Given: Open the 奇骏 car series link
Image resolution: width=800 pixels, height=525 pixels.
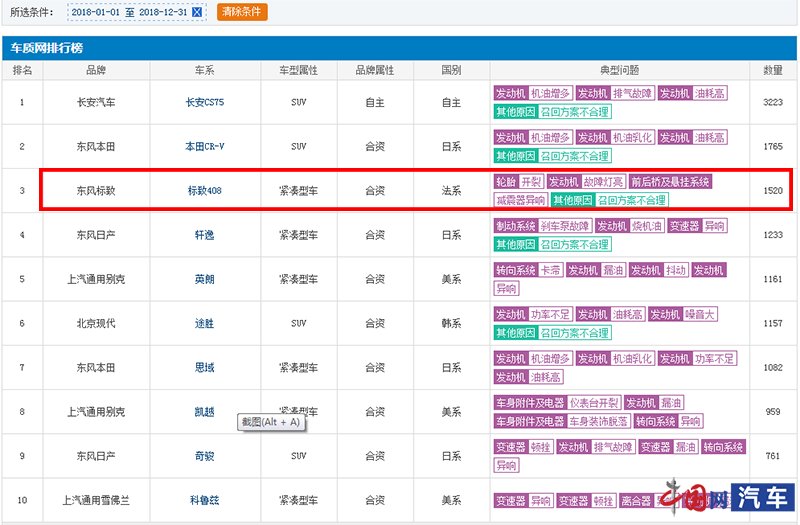Looking at the screenshot, I should (x=205, y=456).
